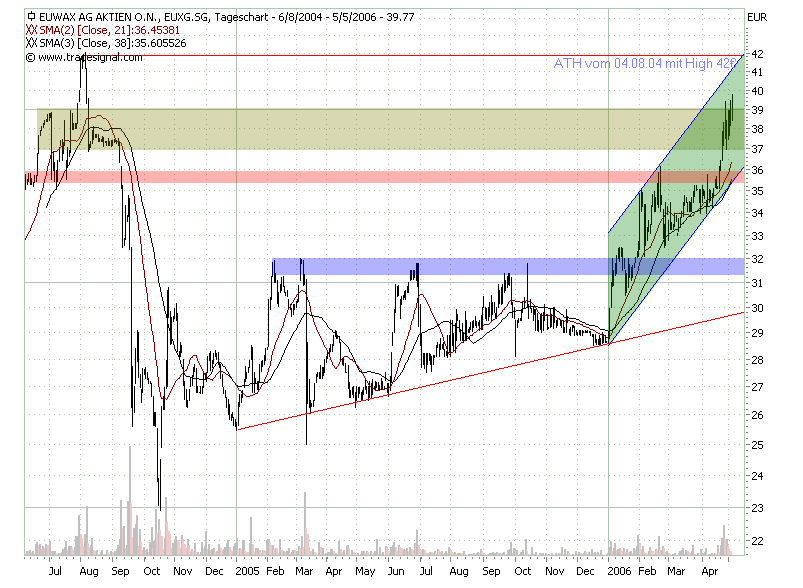Screen dimensions: 803x588
Task: Click the candlestick symbol icon before EUWAX title
Action: 31,17
